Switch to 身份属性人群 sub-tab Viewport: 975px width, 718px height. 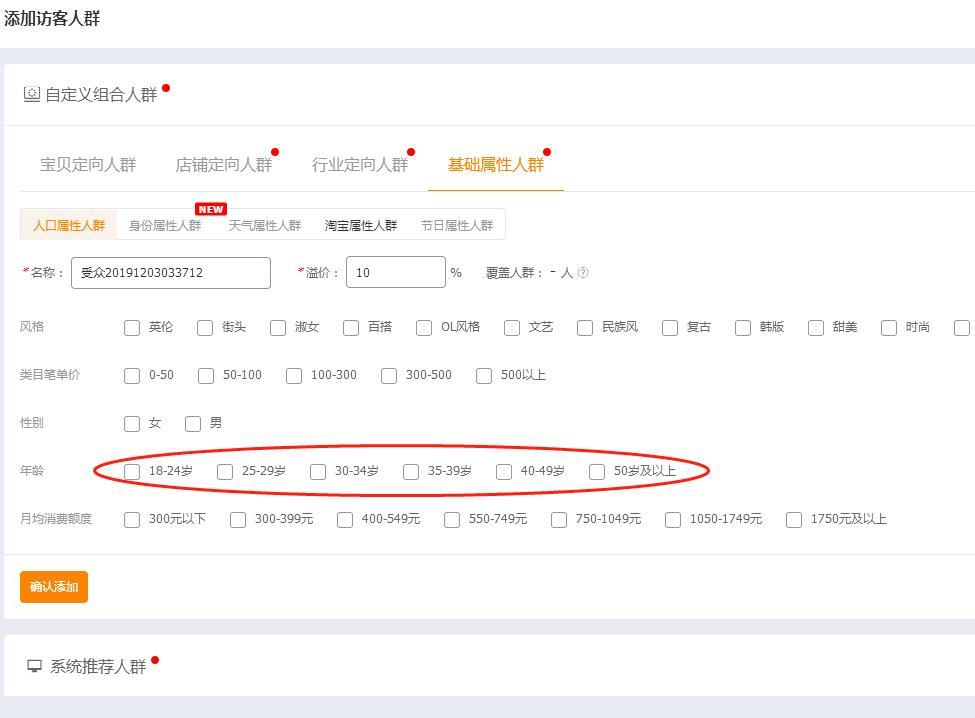click(165, 226)
